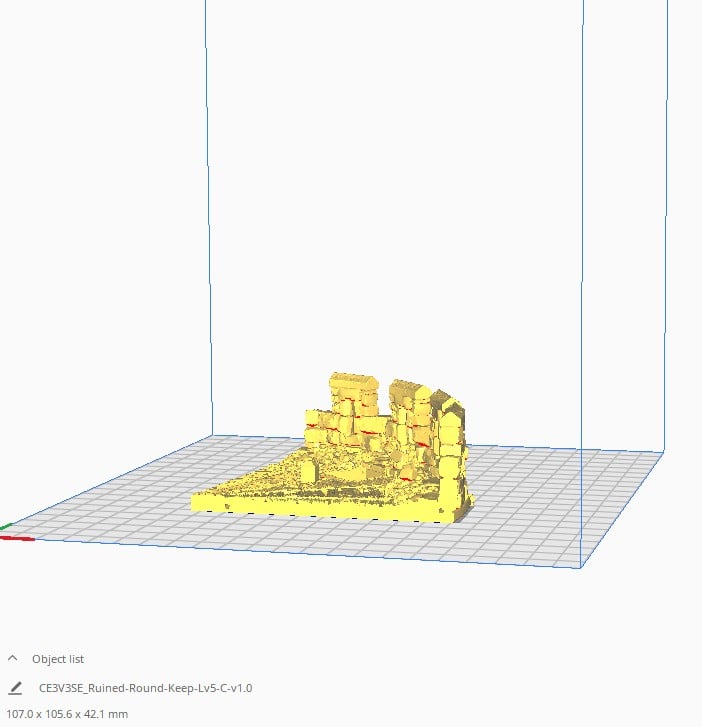
Task: Click the red X axis line indicator
Action: point(18,538)
